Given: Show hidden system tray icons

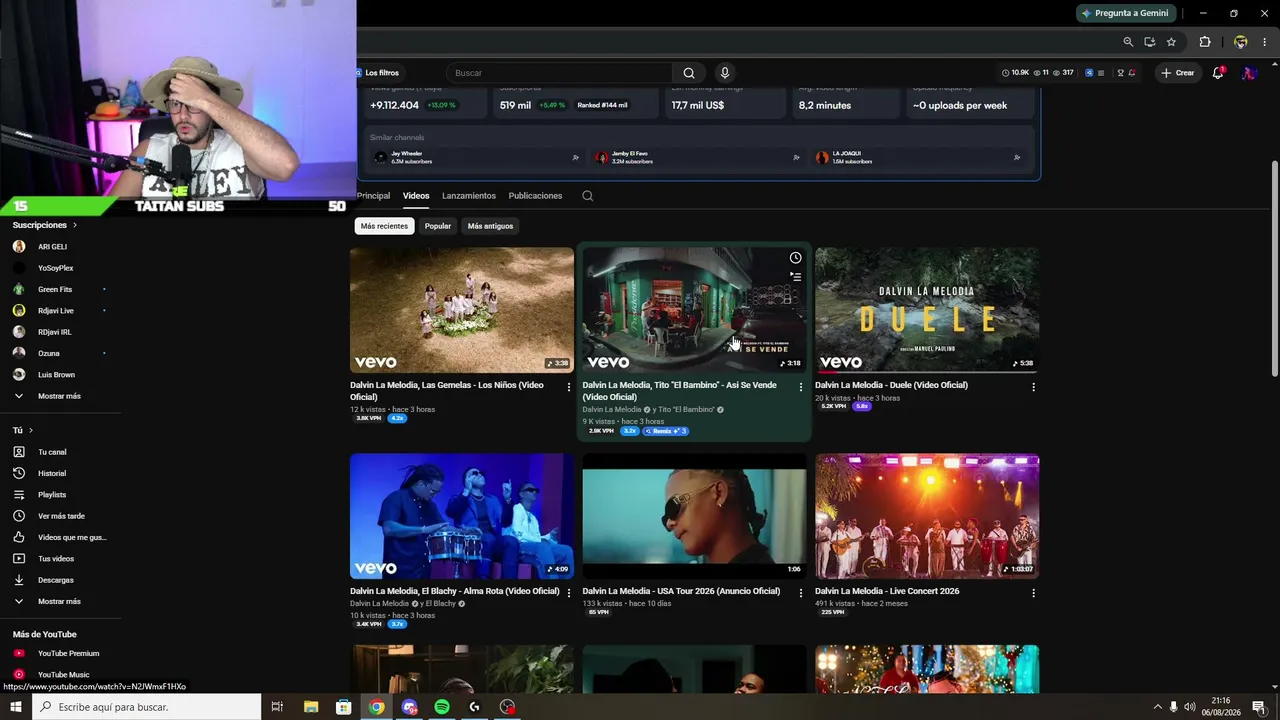Looking at the screenshot, I should (x=1157, y=707).
